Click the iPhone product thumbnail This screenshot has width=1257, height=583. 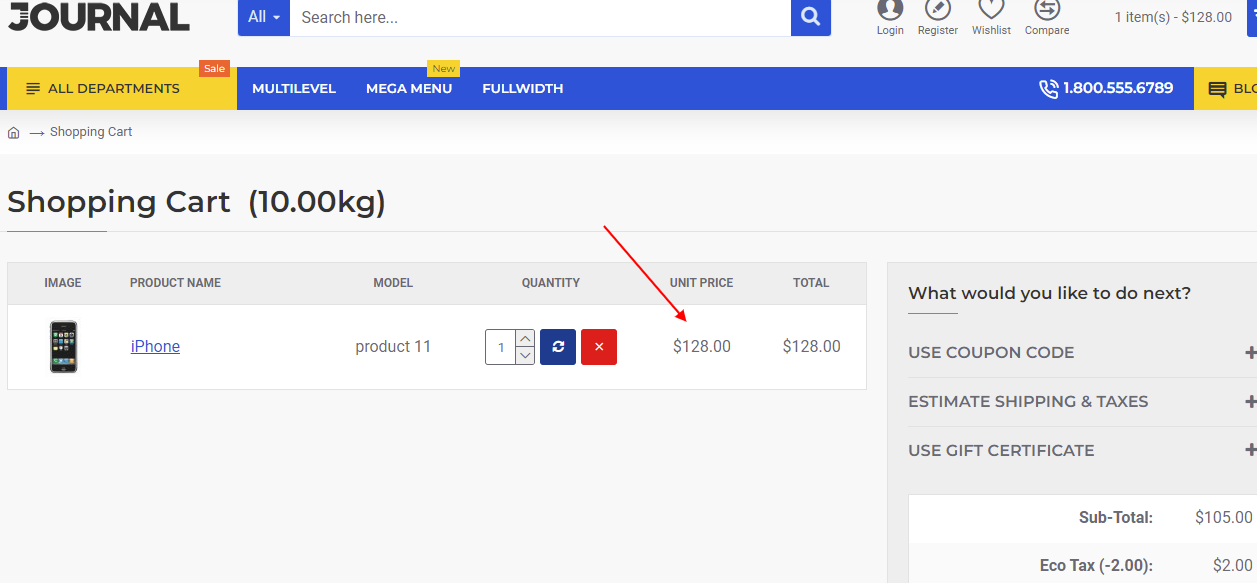[63, 347]
